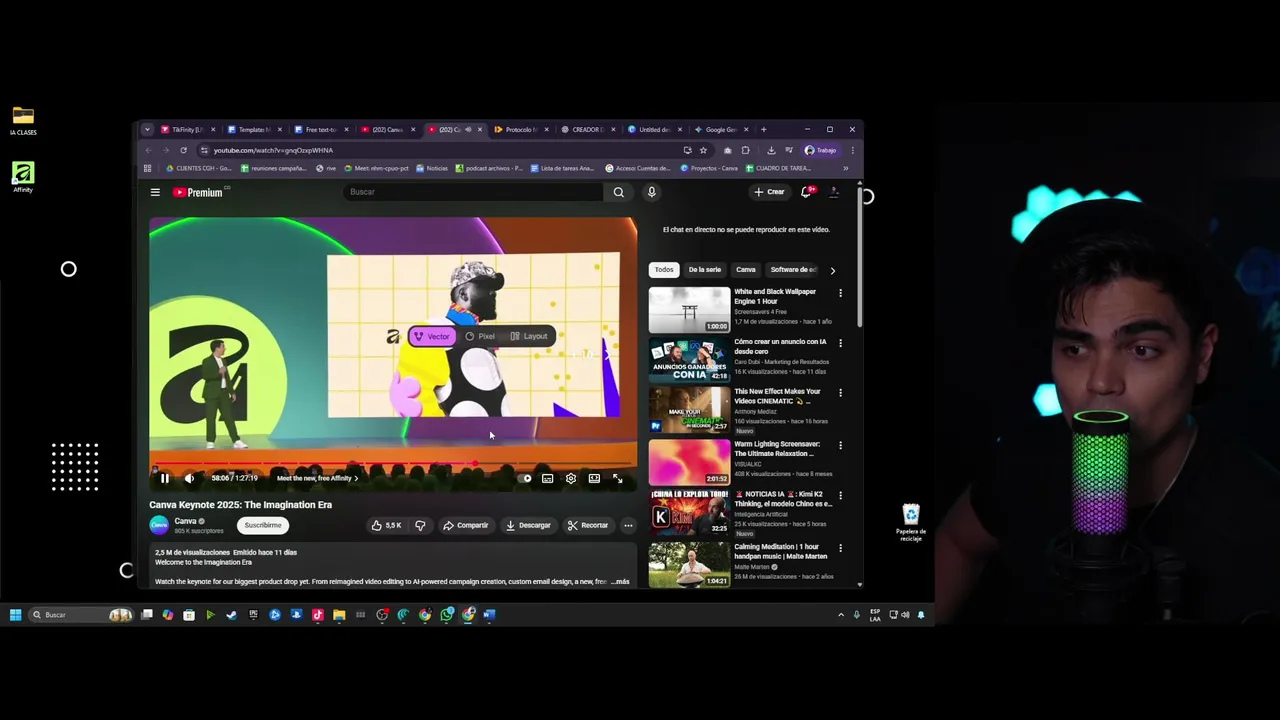
Task: Open the Noticias bookmark
Action: (432, 168)
